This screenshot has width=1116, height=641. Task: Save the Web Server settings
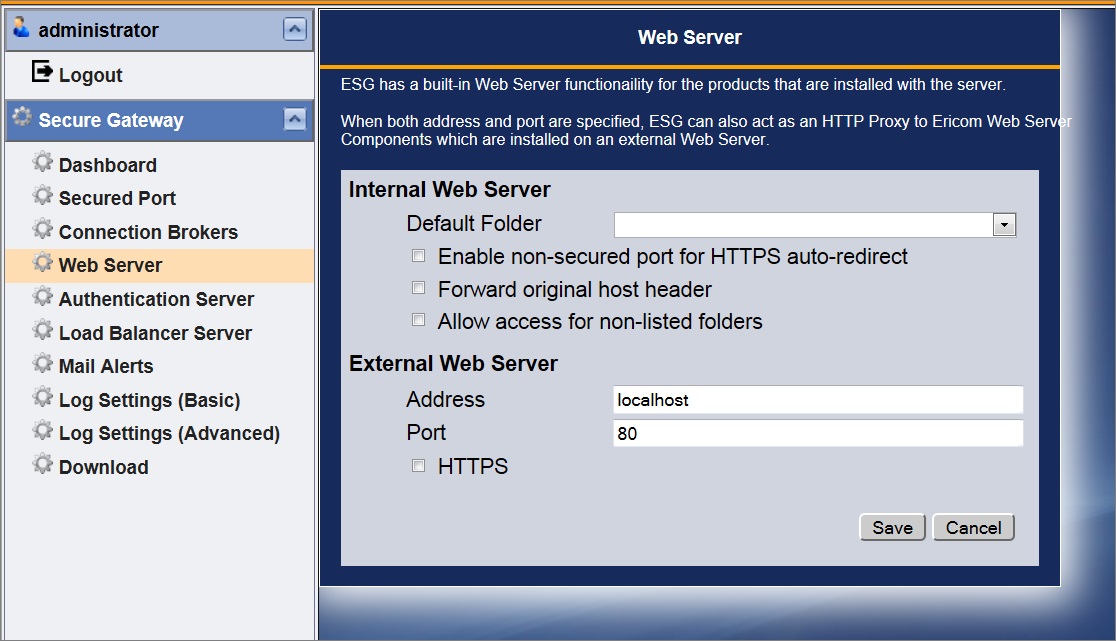(892, 528)
